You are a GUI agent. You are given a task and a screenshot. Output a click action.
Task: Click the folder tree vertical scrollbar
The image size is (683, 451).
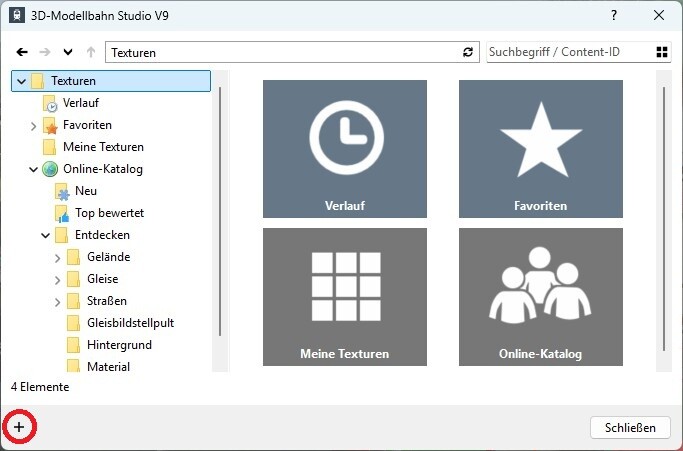pos(220,211)
